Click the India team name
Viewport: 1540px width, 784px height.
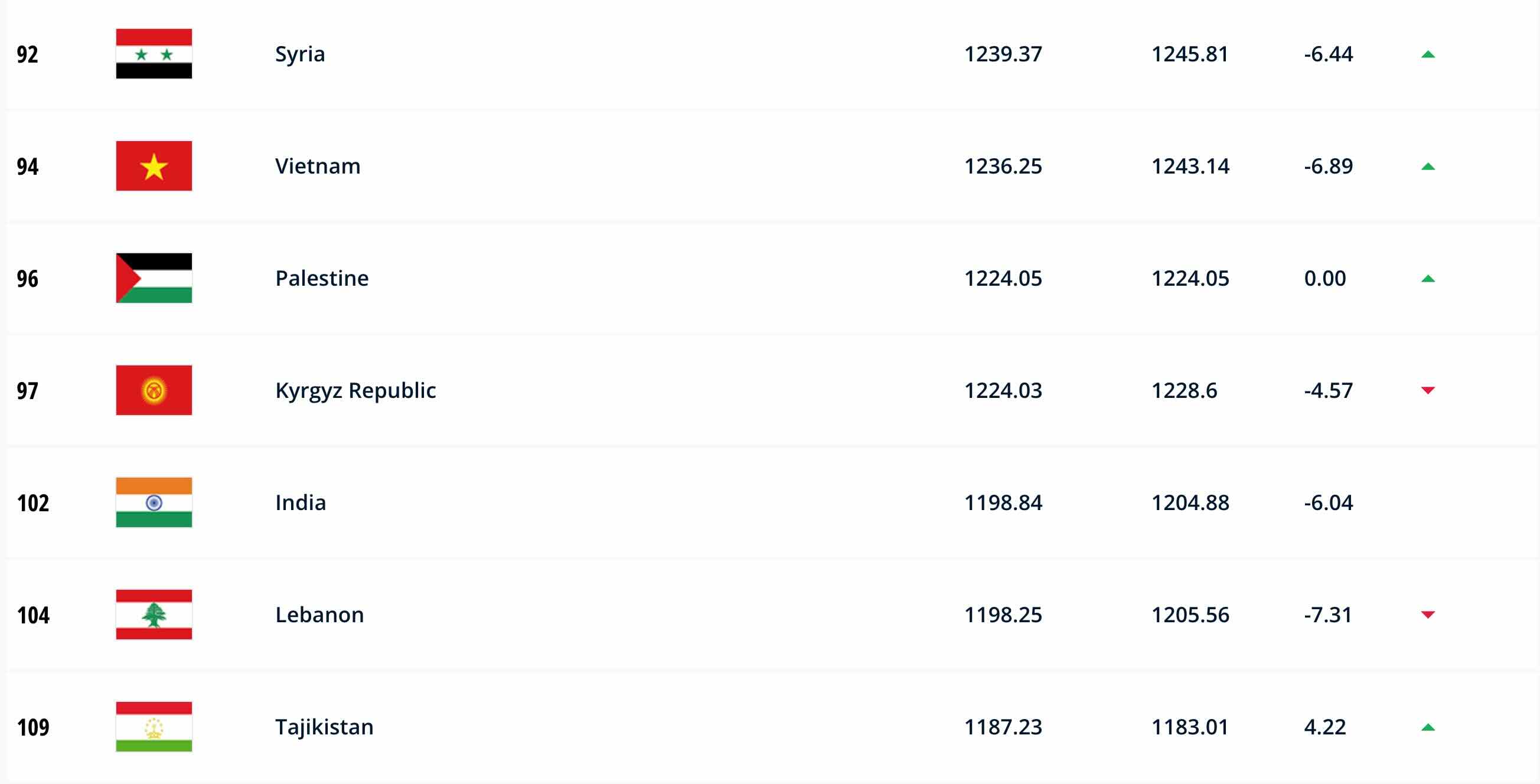pos(300,502)
